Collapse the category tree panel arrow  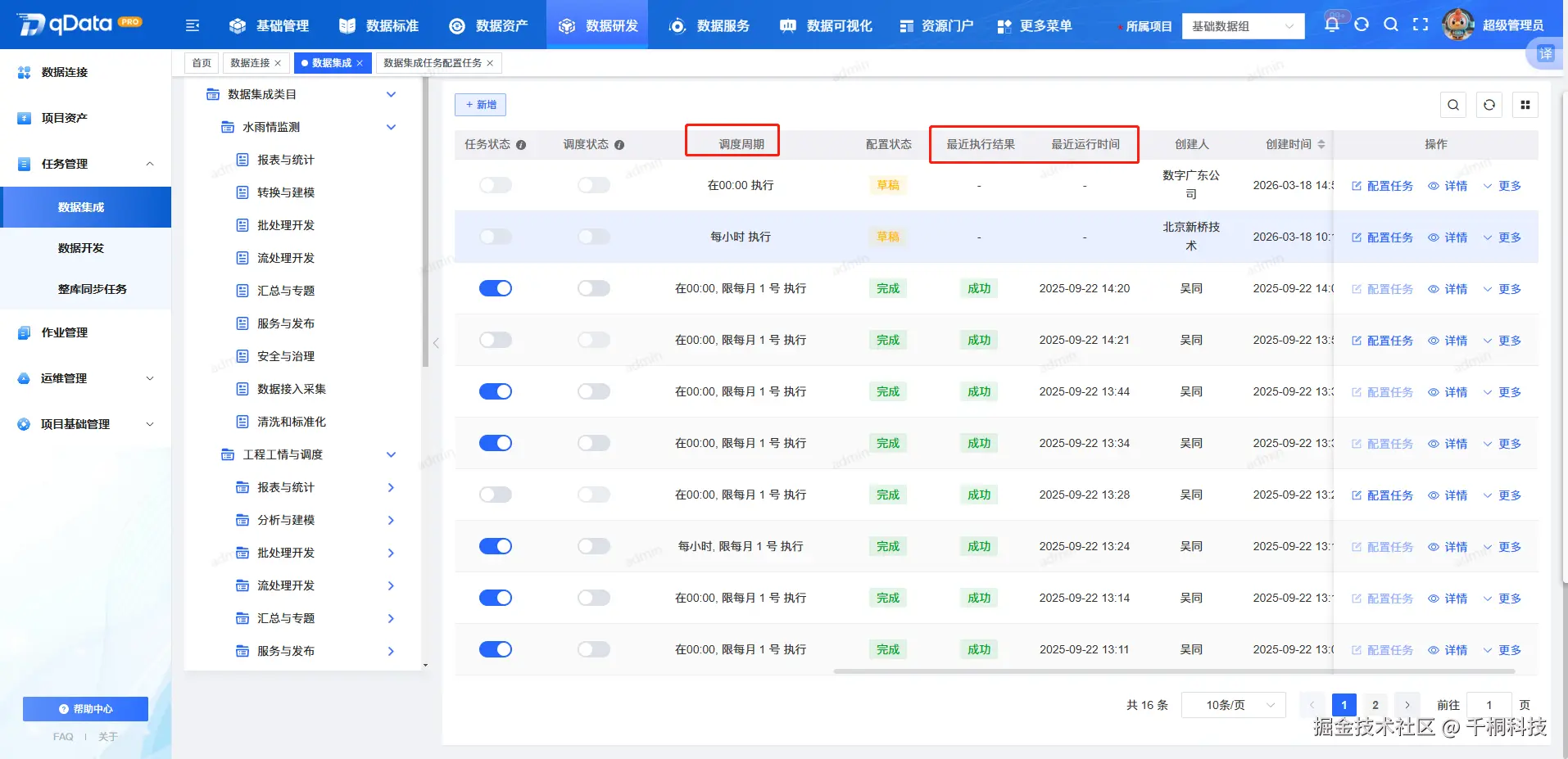point(436,343)
